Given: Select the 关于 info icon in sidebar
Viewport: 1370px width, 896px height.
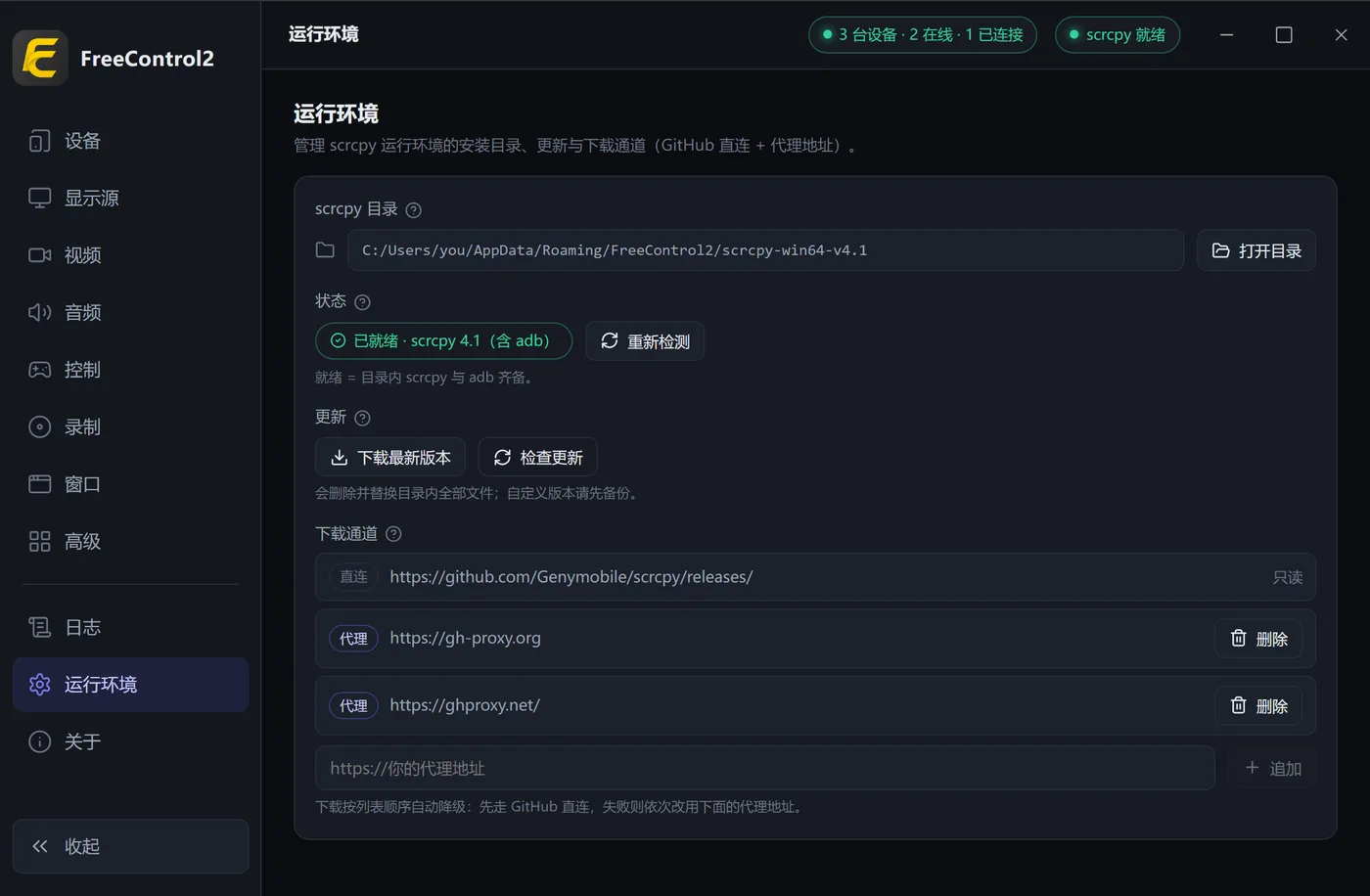Looking at the screenshot, I should pos(39,741).
